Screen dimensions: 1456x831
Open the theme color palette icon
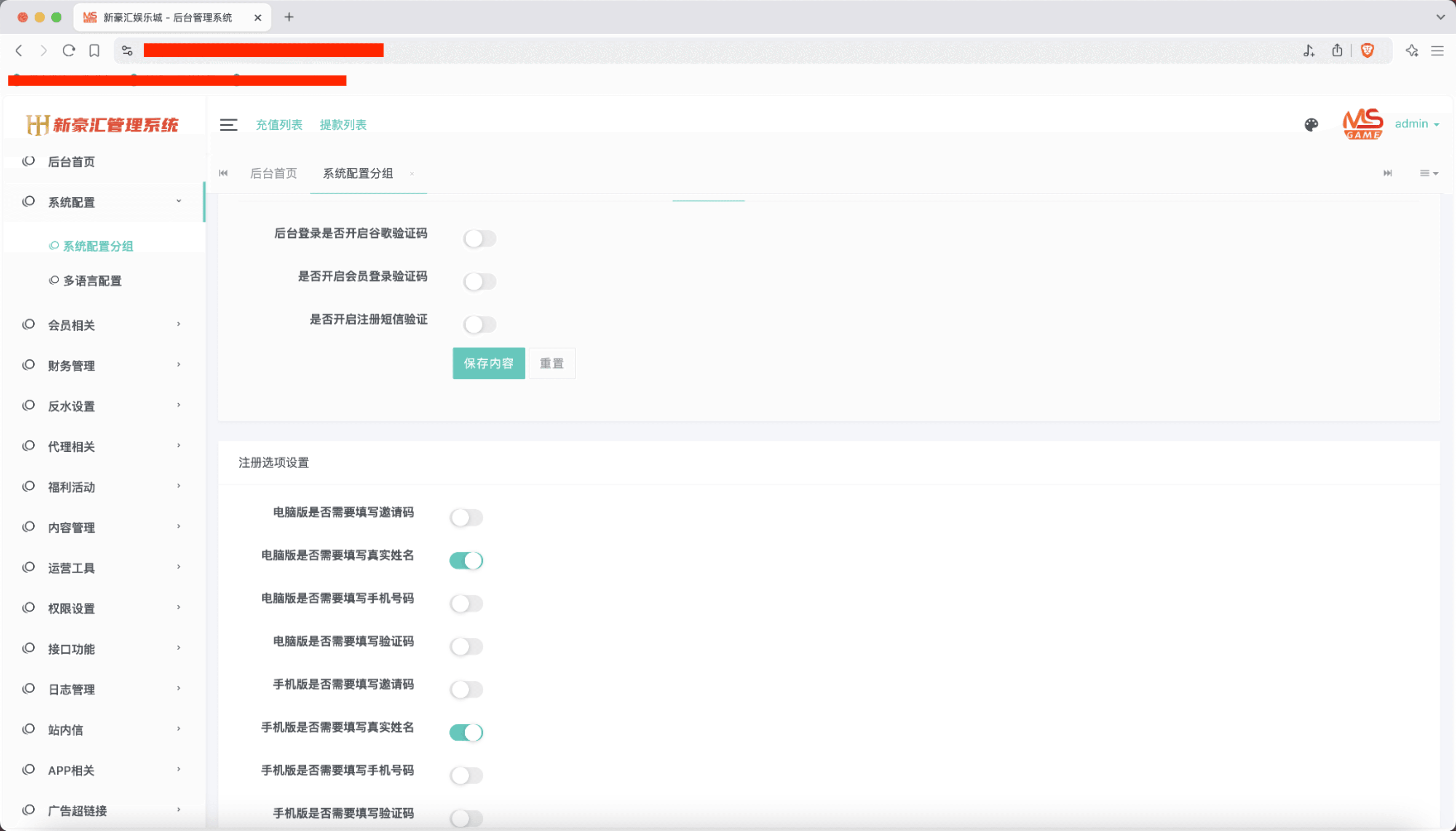[x=1311, y=124]
